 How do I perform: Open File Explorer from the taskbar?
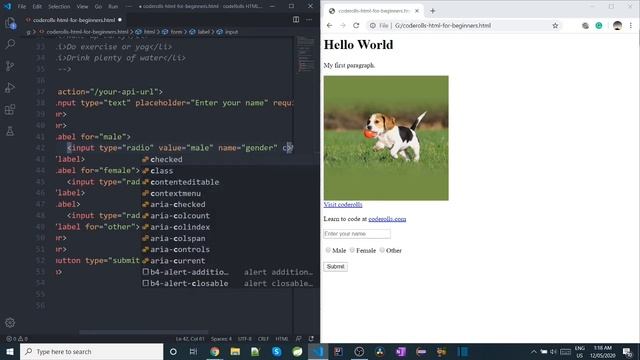pyautogui.click(x=235, y=351)
